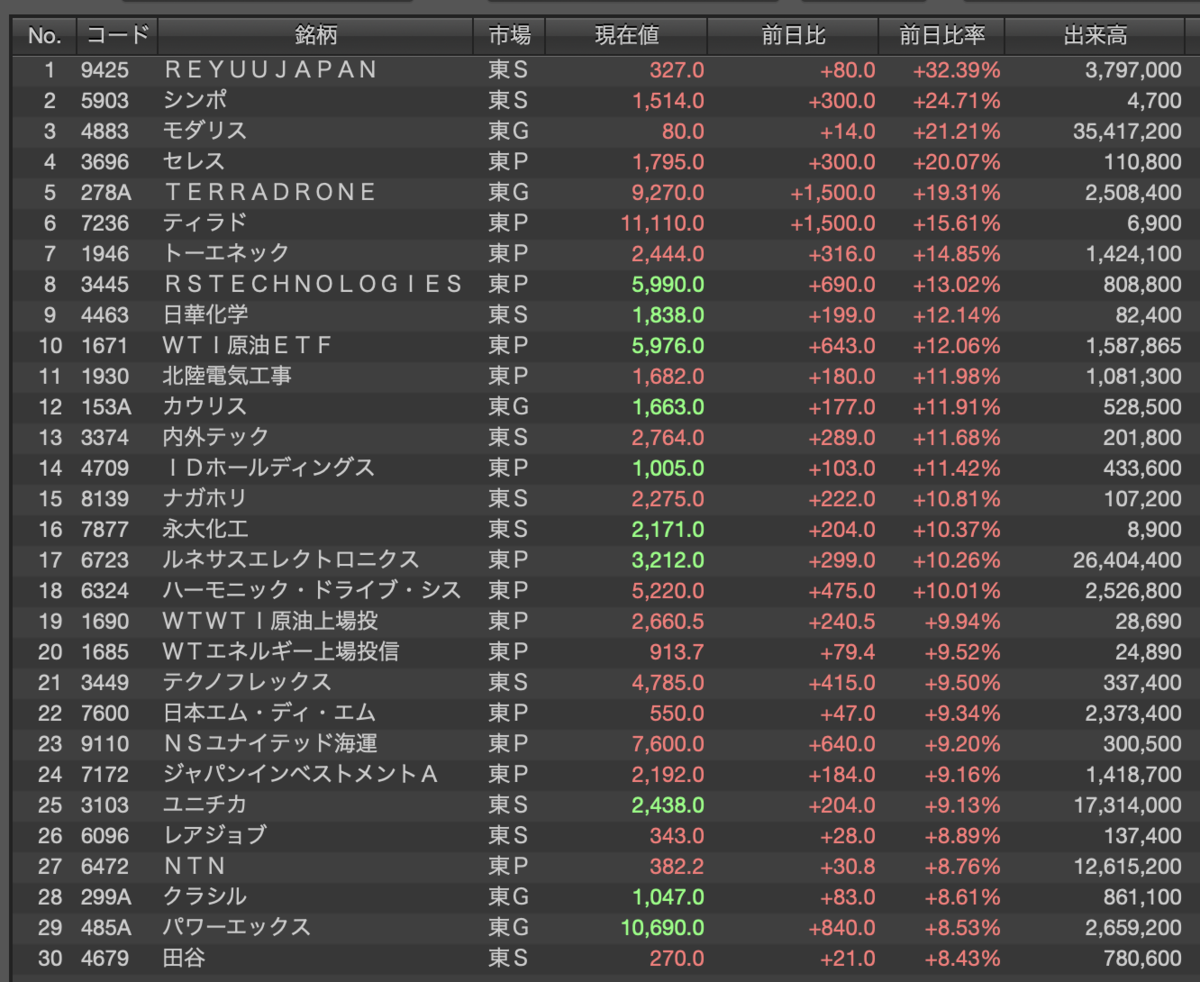Select the NTN stock name
This screenshot has height=982, width=1200.
pyautogui.click(x=195, y=866)
